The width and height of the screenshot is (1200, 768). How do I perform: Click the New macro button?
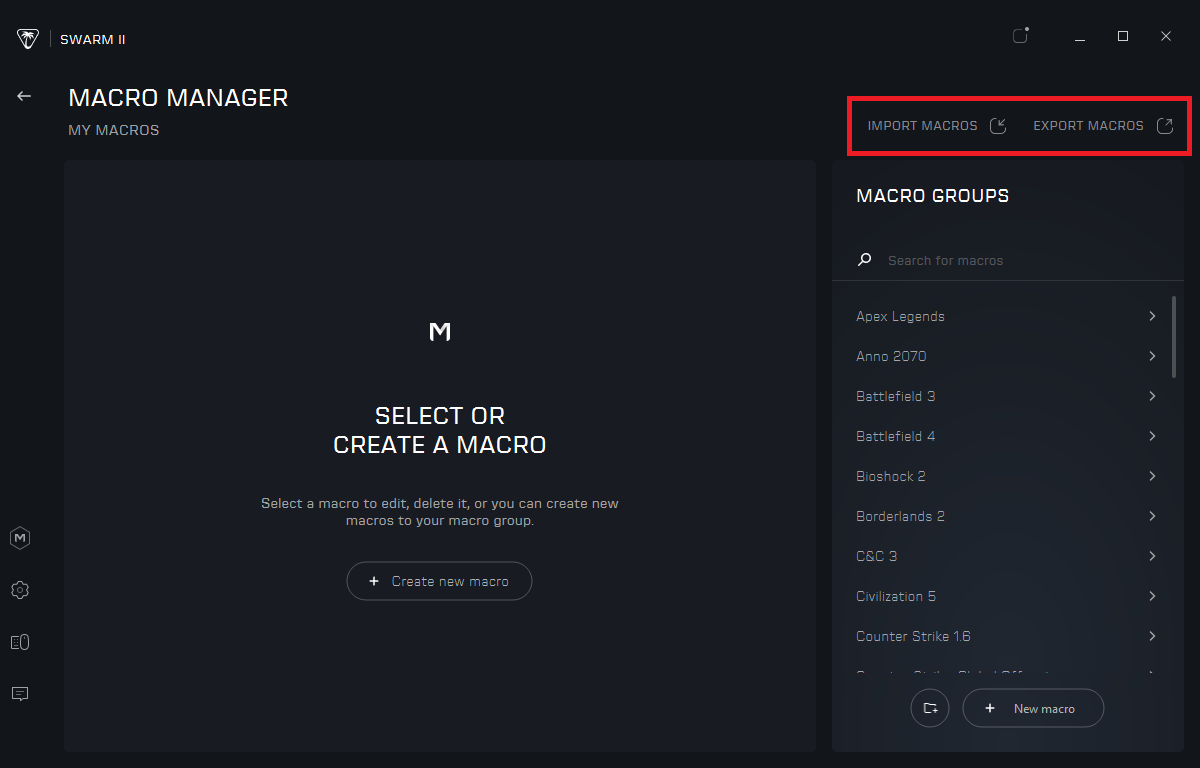(x=1033, y=708)
